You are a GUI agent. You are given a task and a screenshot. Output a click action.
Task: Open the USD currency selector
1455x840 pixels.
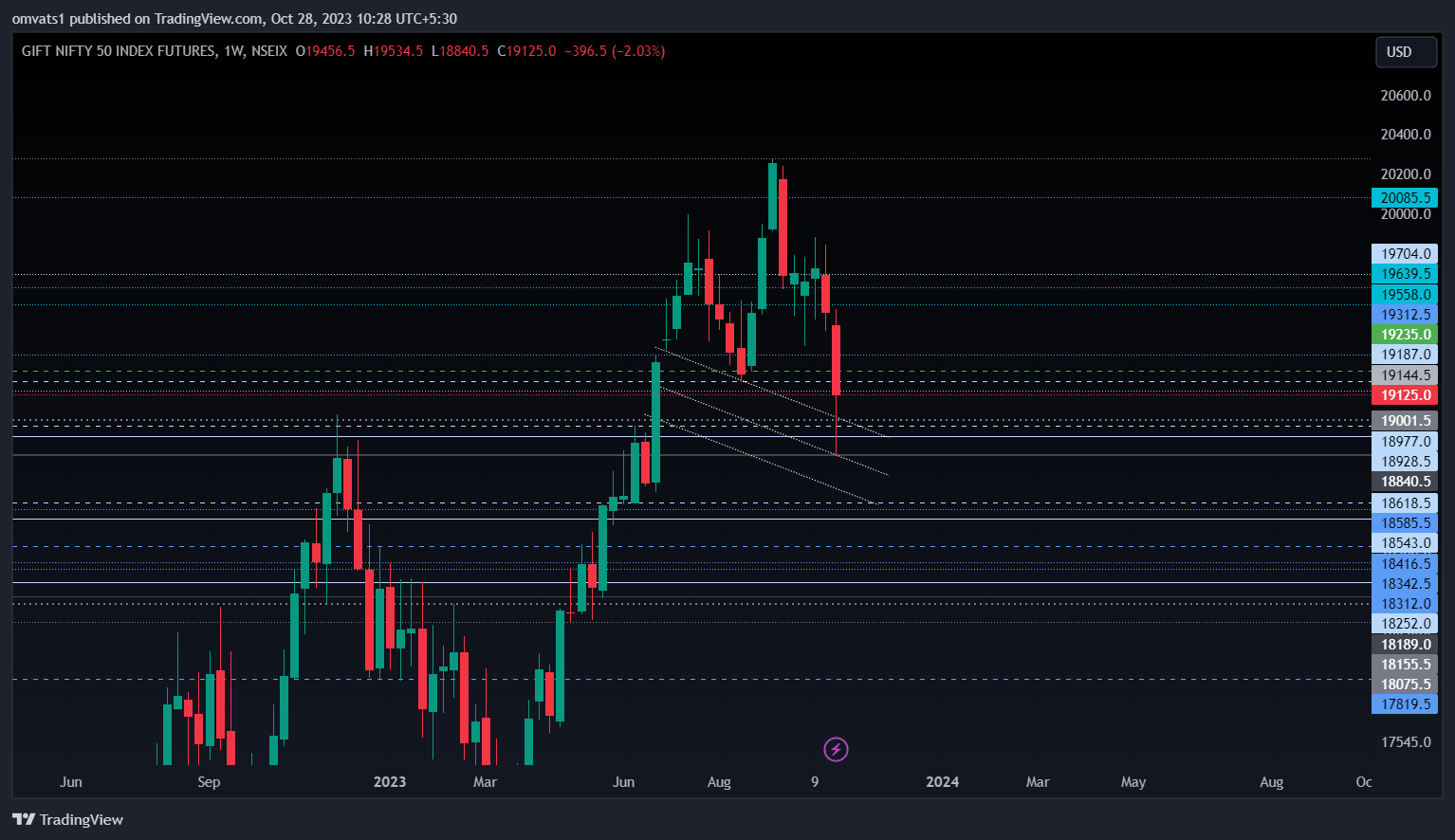(x=1406, y=52)
